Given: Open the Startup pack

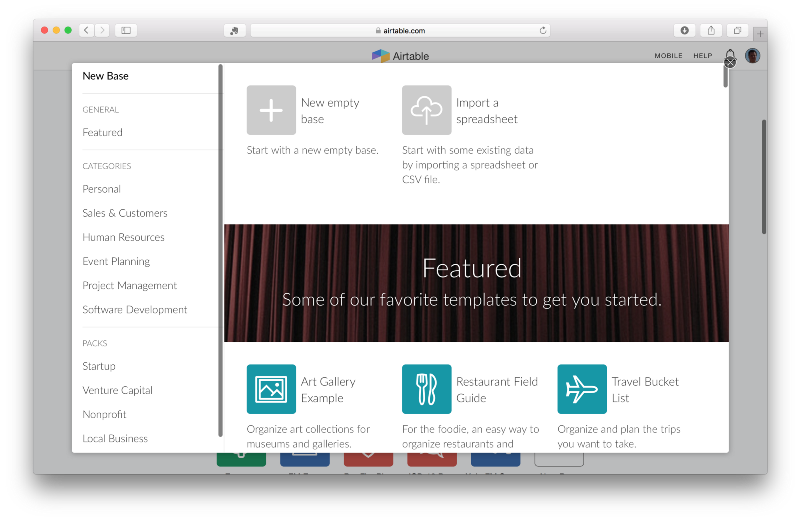Looking at the screenshot, I should point(99,366).
